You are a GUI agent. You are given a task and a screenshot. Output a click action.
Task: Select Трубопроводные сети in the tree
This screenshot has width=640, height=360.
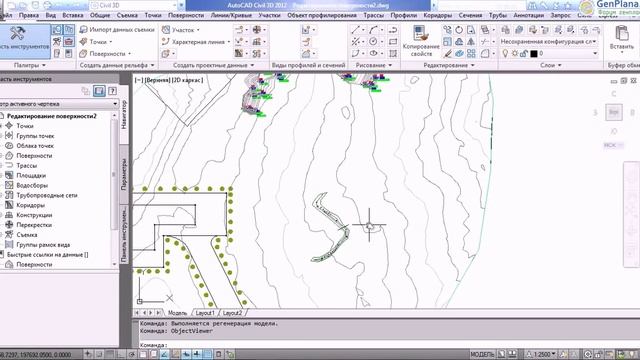47,195
